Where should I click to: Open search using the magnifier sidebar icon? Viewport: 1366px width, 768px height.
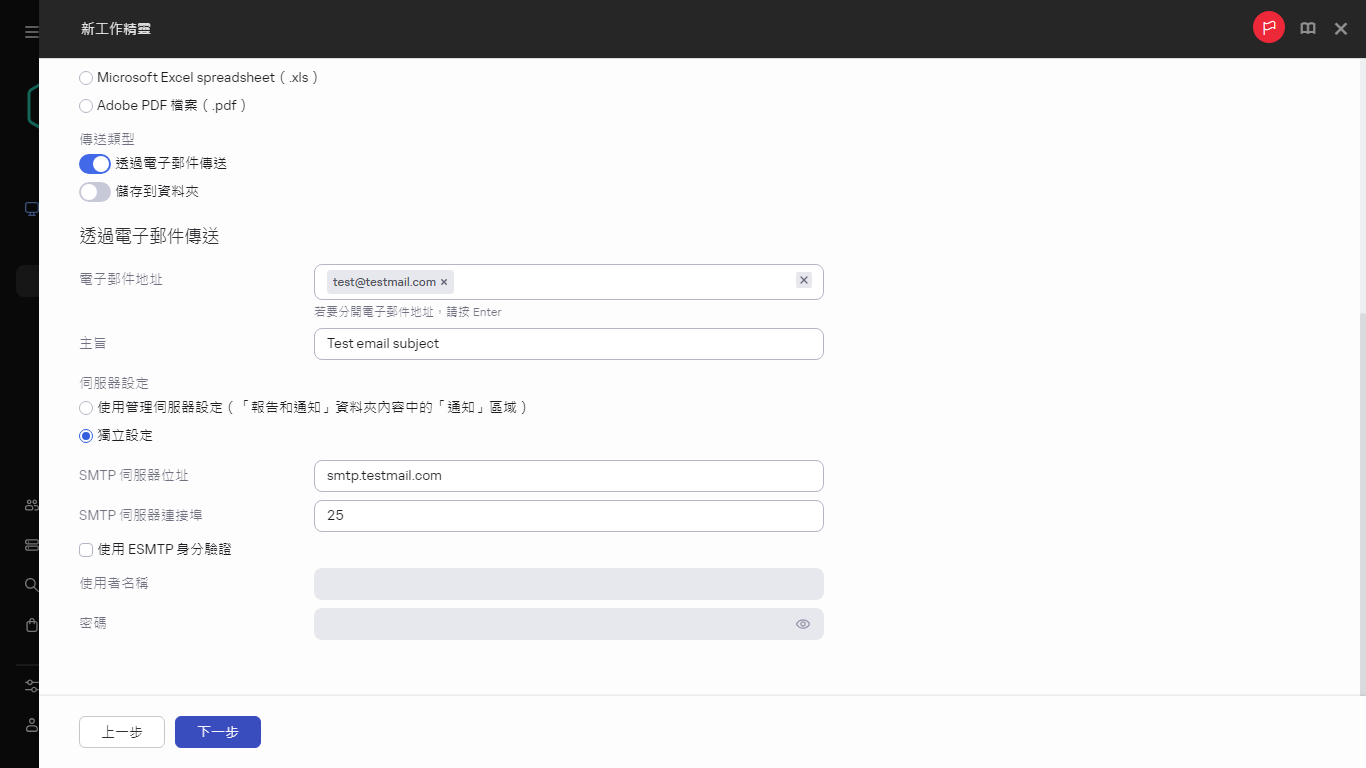click(30, 584)
